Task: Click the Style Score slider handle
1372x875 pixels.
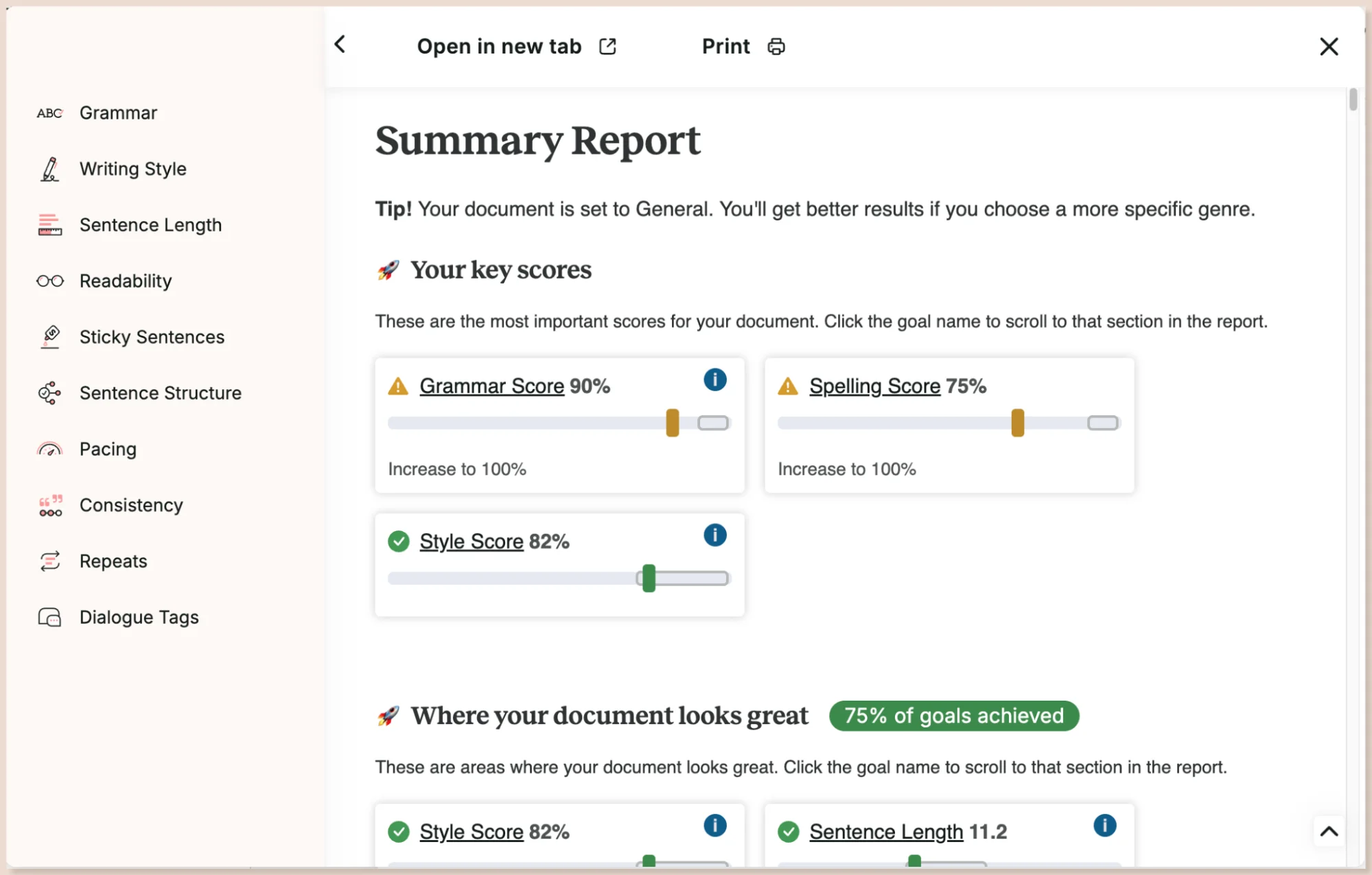Action: [648, 578]
